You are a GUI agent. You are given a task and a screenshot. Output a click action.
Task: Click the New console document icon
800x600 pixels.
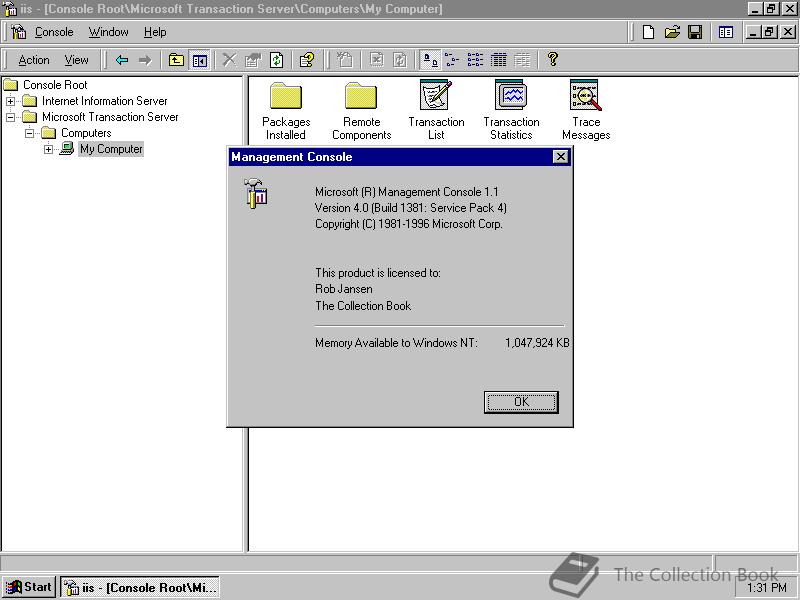coord(648,32)
